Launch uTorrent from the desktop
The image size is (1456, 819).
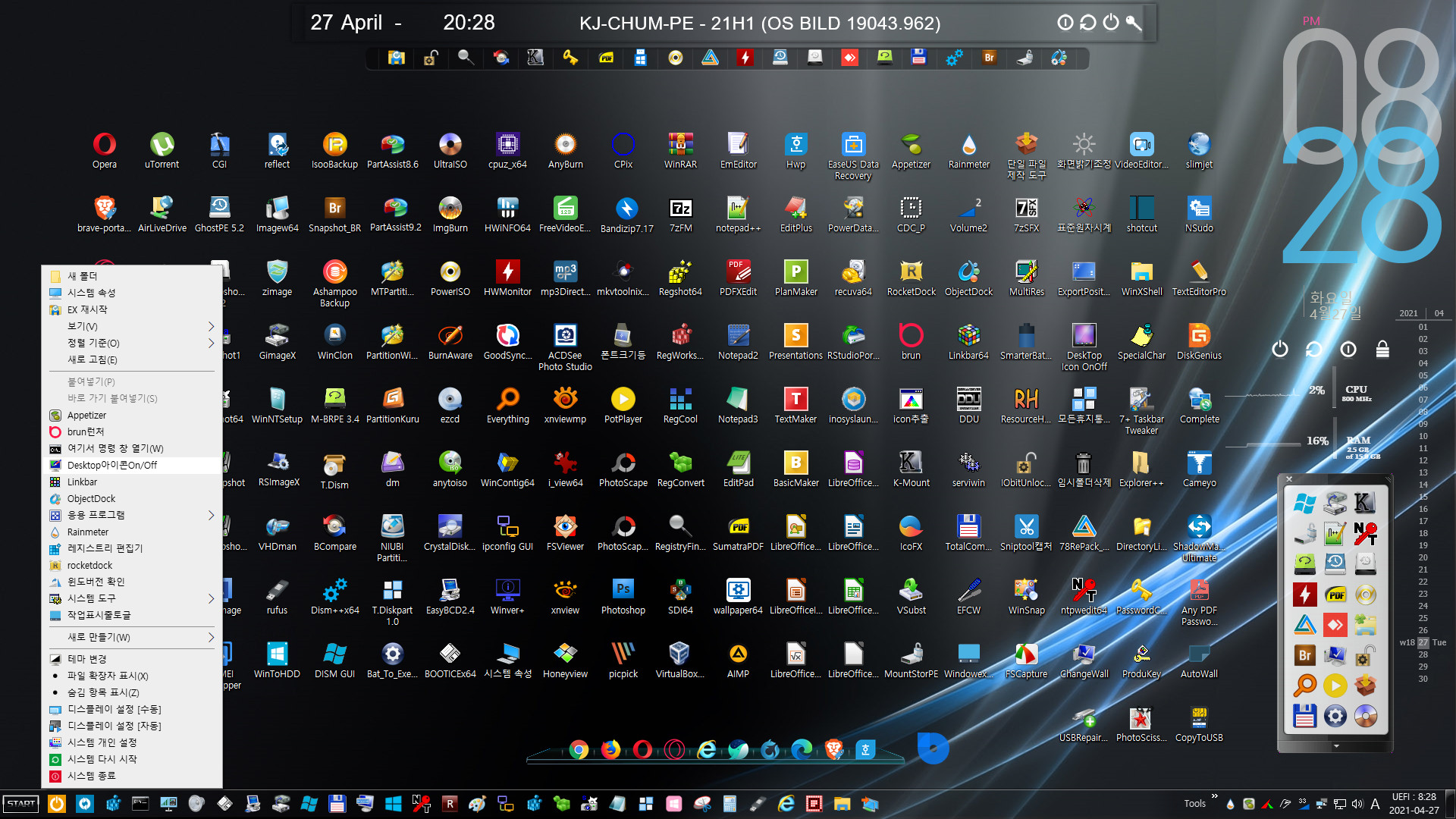click(162, 150)
